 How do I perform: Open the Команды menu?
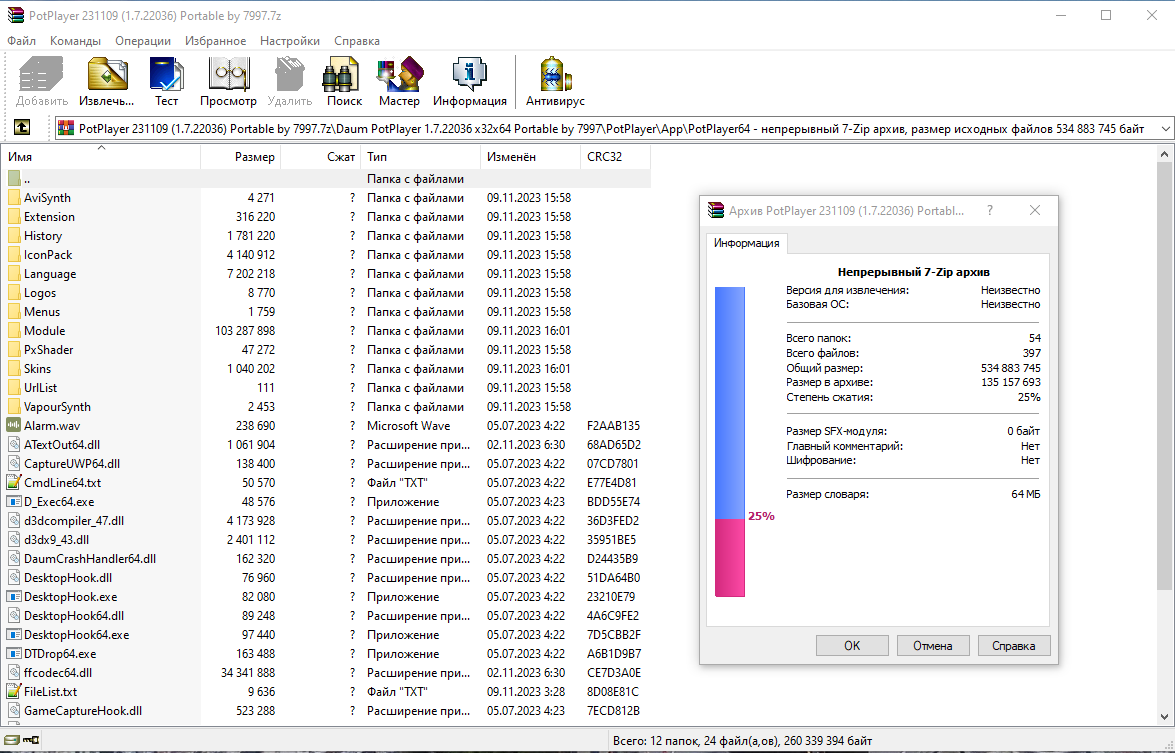click(75, 41)
